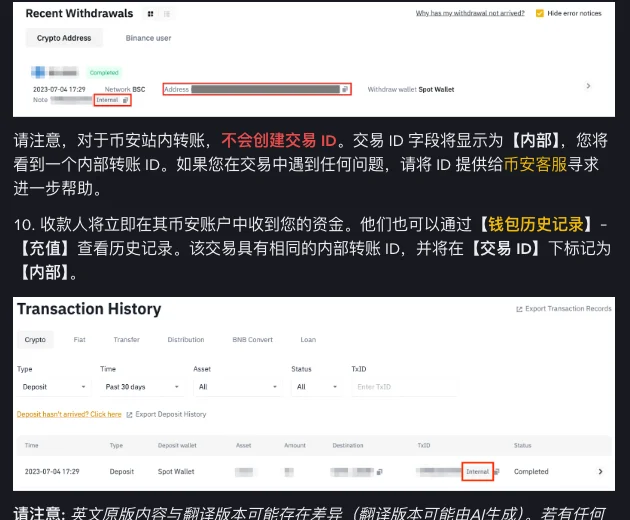The width and height of the screenshot is (630, 520).
Task: Open the Asset dropdown set to All
Action: (x=238, y=387)
